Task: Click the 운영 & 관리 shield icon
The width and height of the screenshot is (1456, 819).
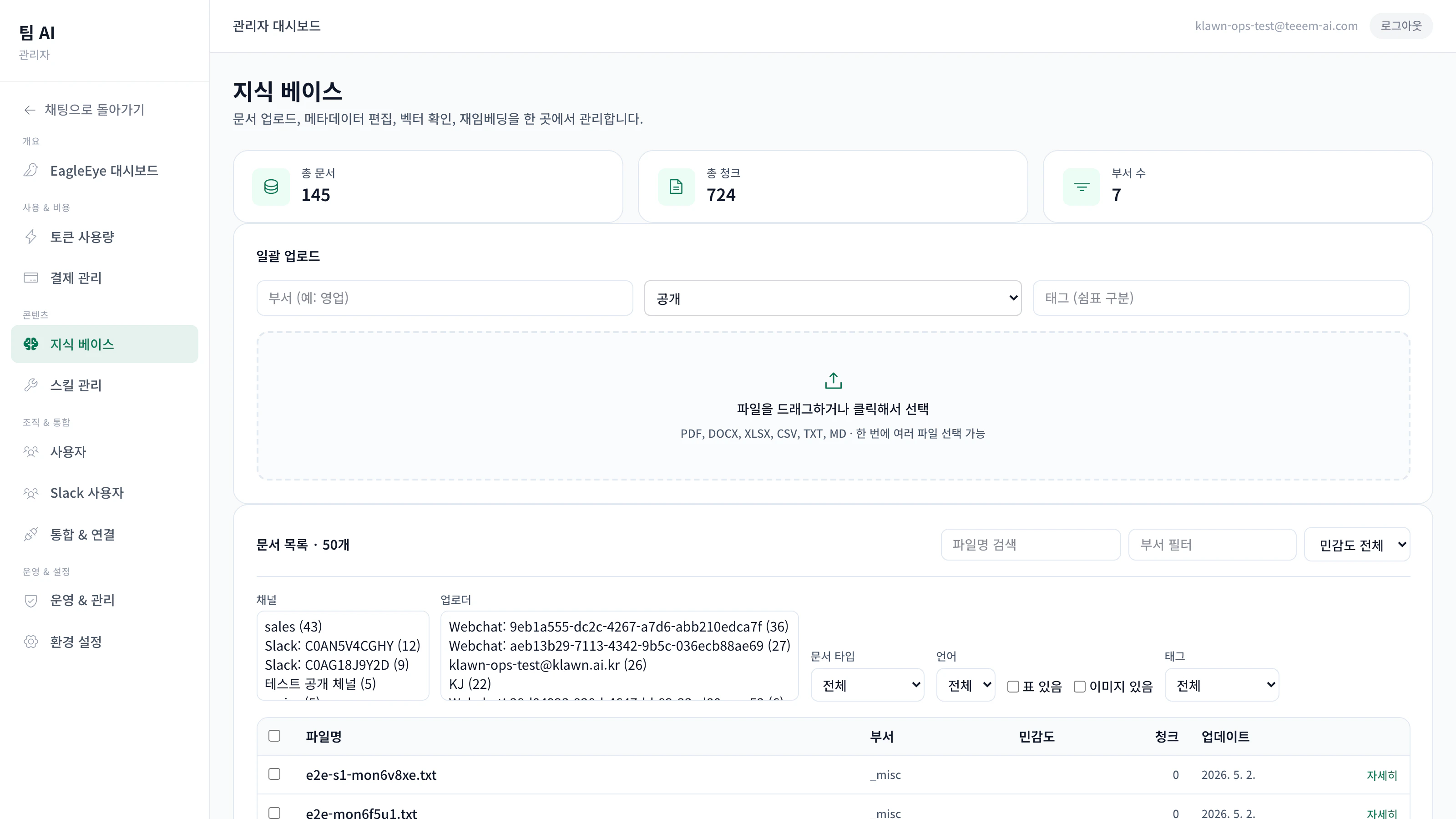Action: pyautogui.click(x=30, y=600)
